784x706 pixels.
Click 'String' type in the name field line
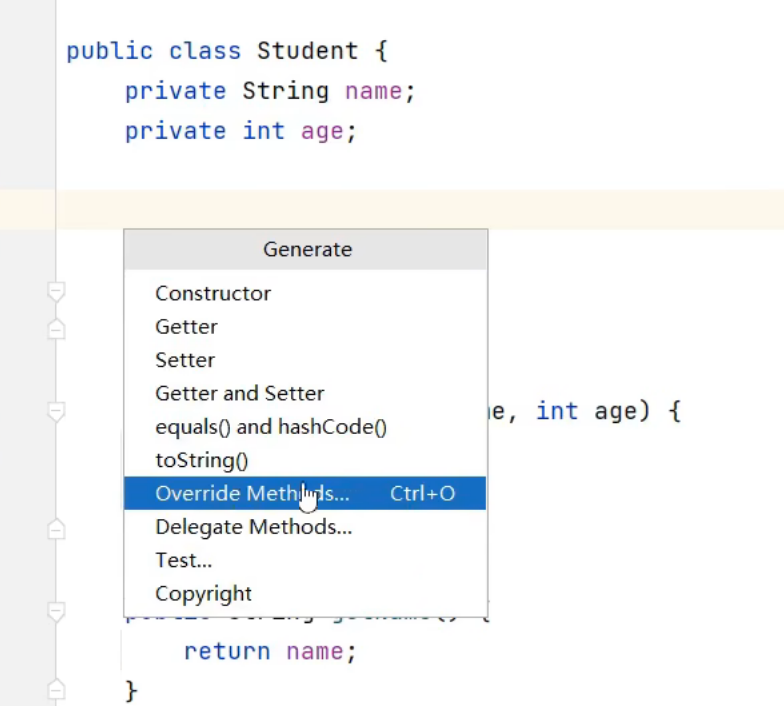pos(286,92)
